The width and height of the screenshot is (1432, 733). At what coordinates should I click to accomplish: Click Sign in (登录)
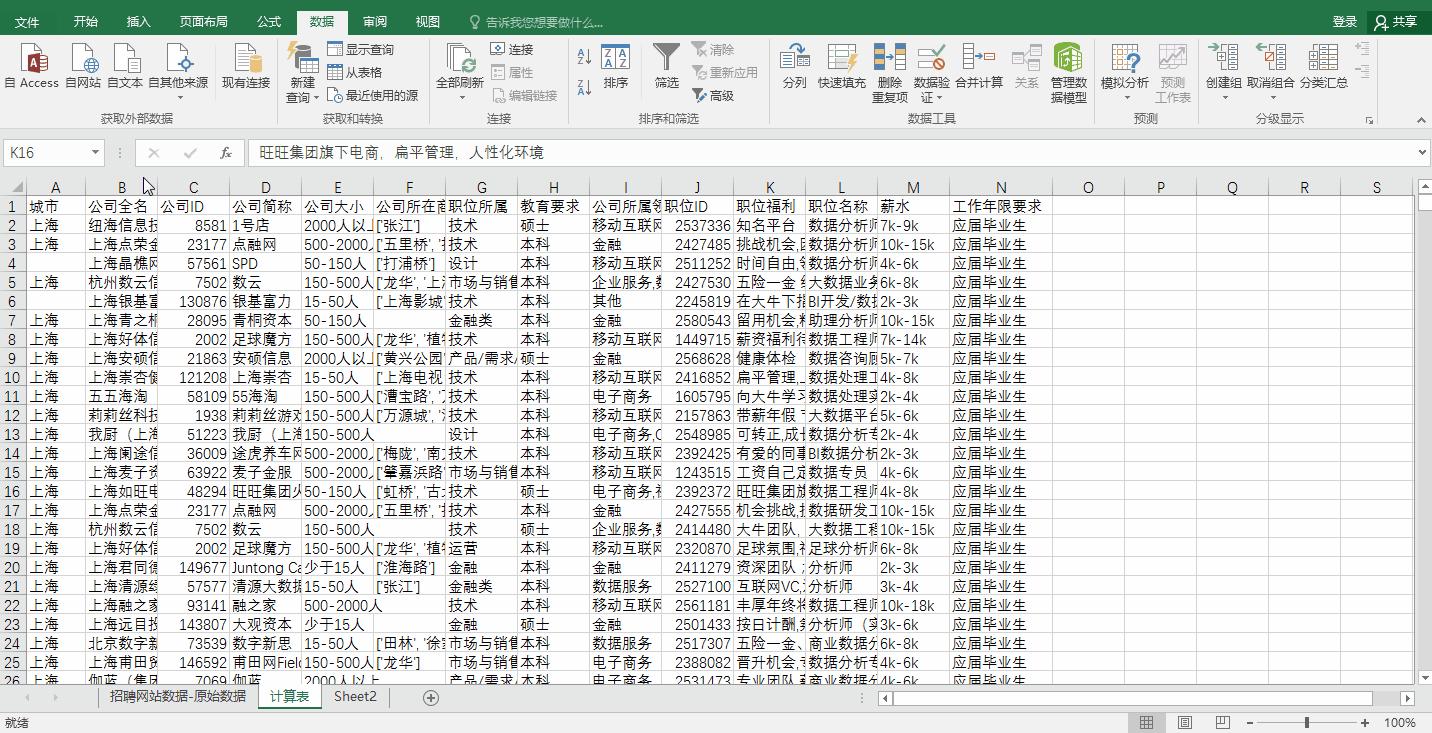coord(1345,21)
